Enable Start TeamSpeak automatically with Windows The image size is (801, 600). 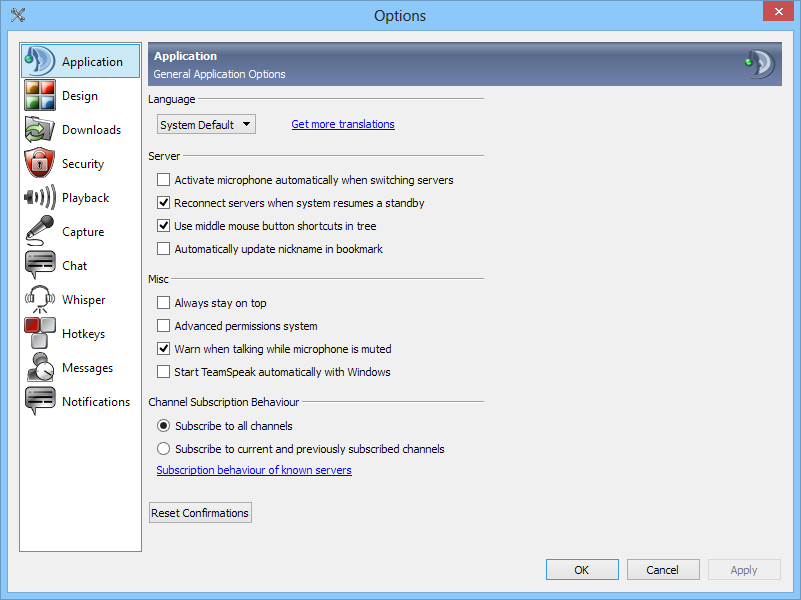164,372
